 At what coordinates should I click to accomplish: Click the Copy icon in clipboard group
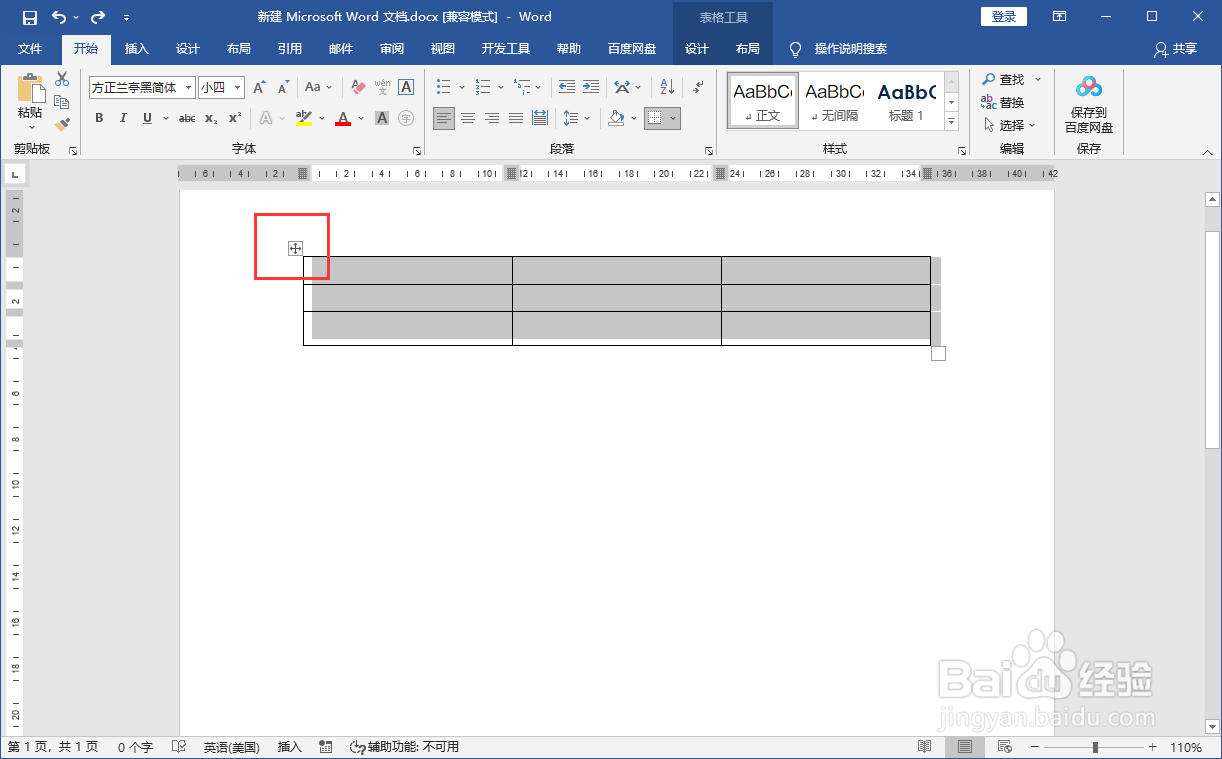coord(62,102)
